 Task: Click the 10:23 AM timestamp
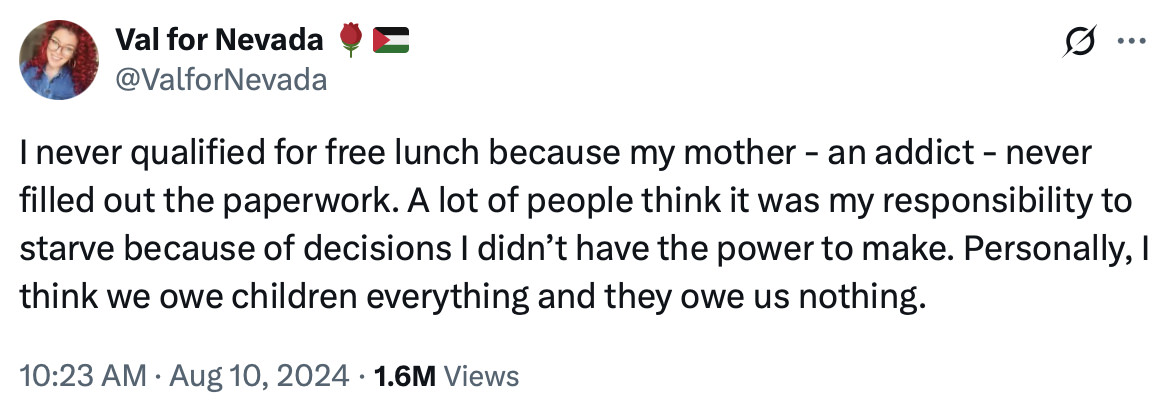click(83, 375)
